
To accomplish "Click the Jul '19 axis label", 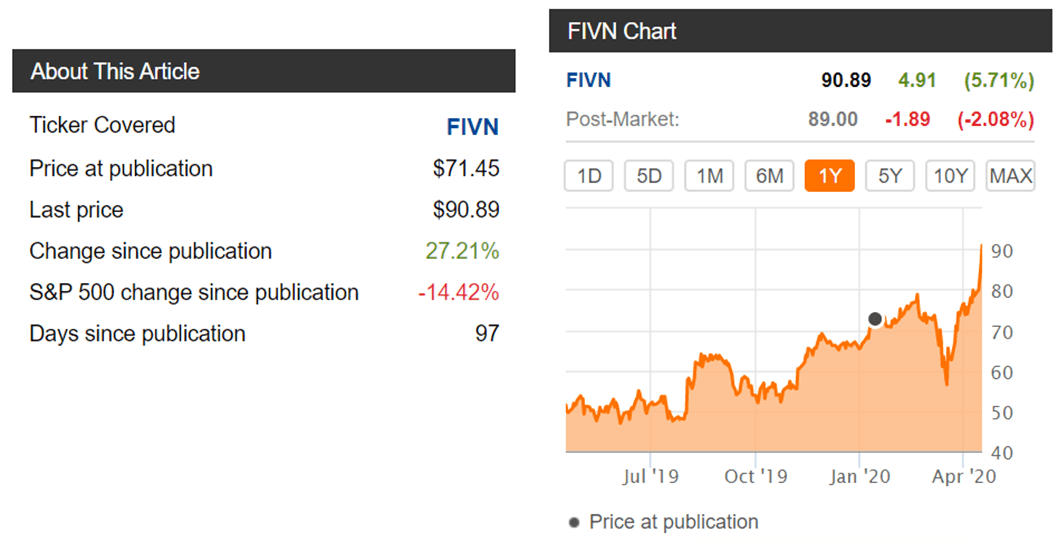I will tap(650, 477).
